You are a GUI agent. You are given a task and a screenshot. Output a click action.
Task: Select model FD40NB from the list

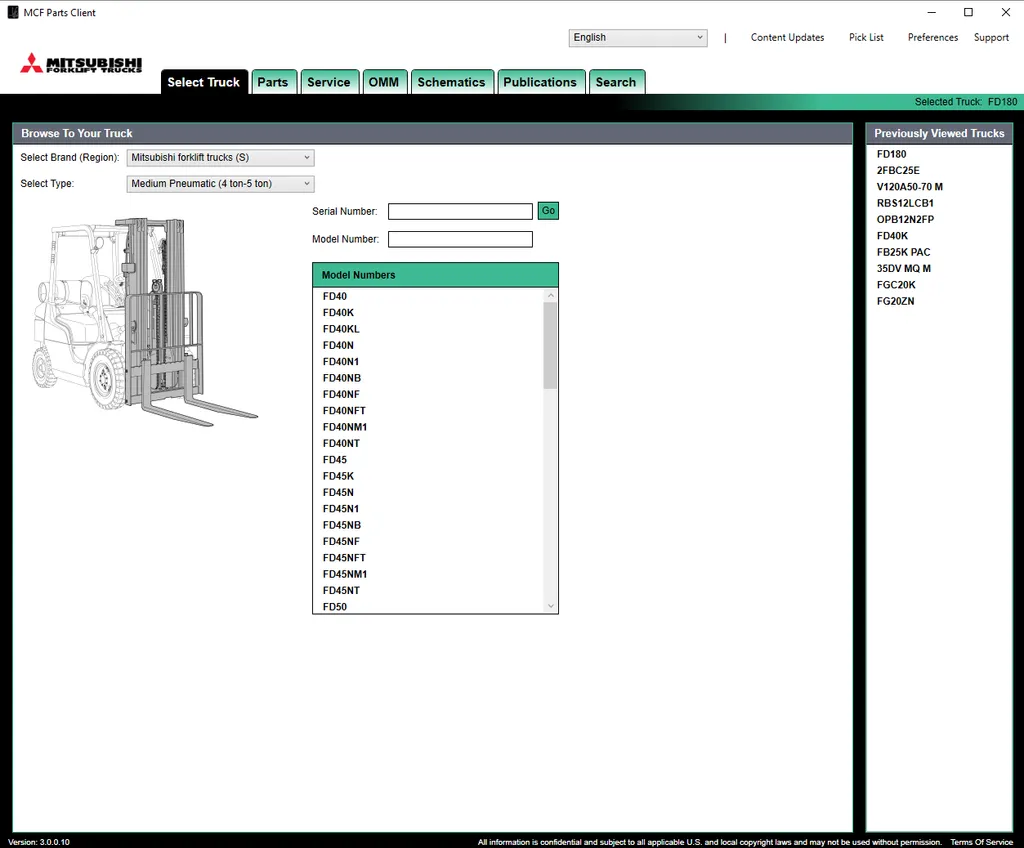point(342,378)
